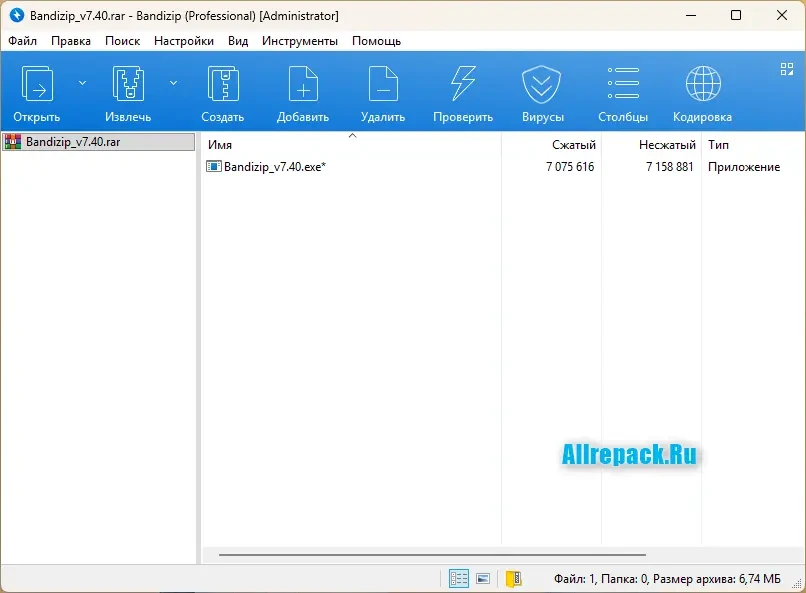Viewport: 806px width, 593px height.
Task: Open the Настройки menu
Action: (184, 41)
